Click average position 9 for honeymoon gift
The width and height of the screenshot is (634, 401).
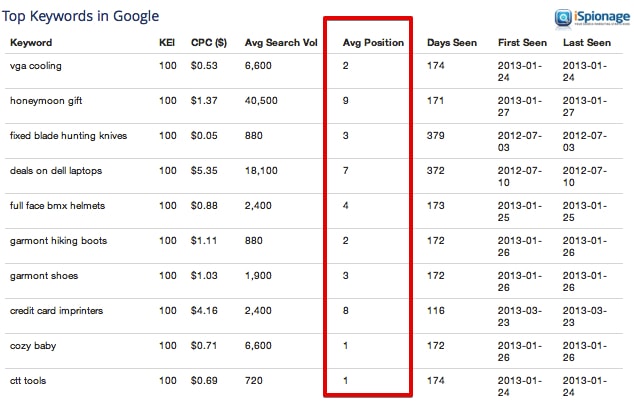coord(345,101)
